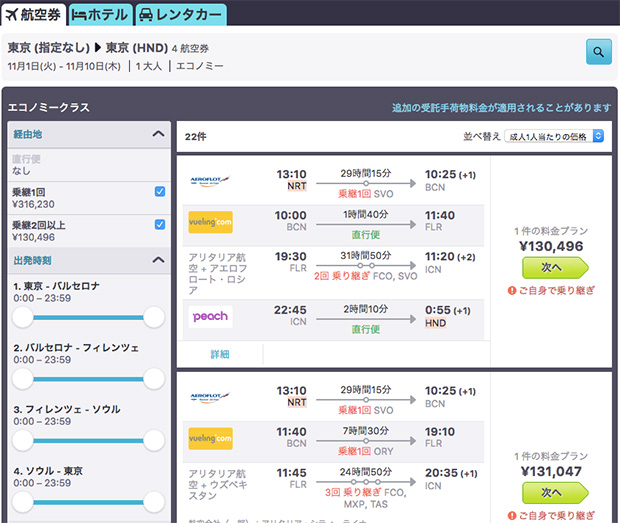Click 3回 乗り継ぎ FCO, MXP, TAS text
Image resolution: width=620 pixels, height=523 pixels.
366,498
